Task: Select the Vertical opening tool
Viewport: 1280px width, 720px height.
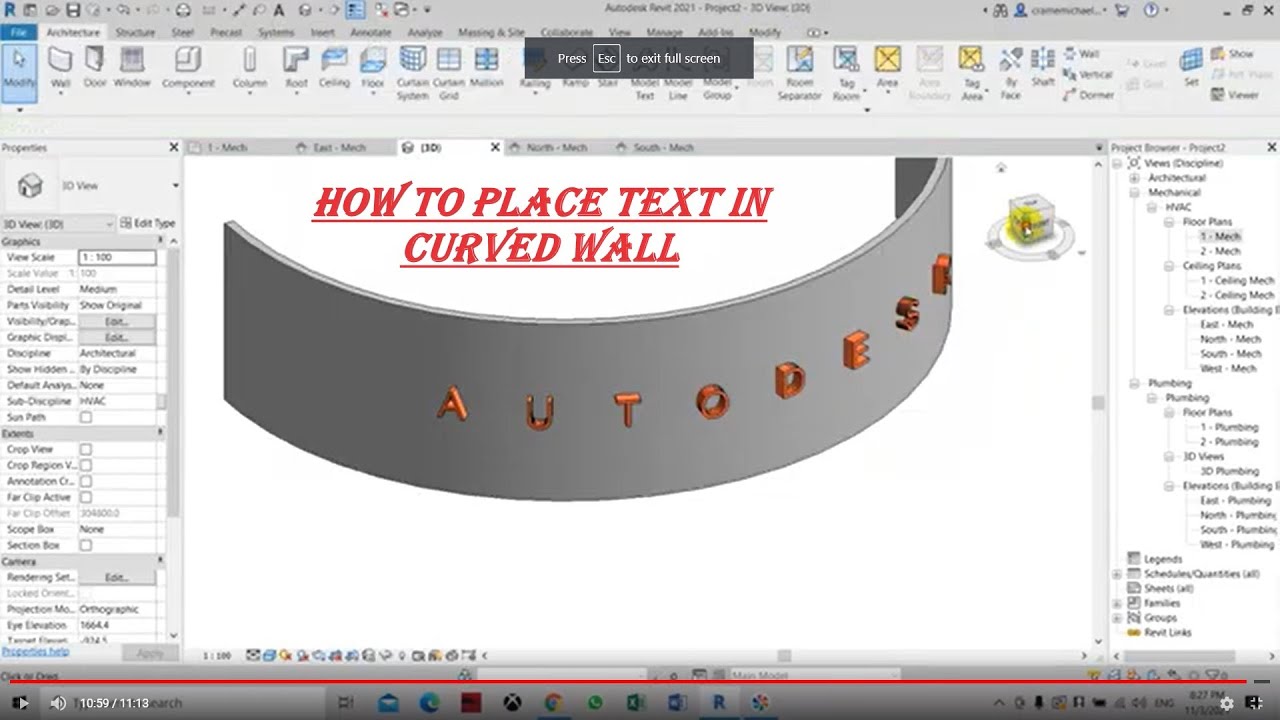Action: (1087, 75)
